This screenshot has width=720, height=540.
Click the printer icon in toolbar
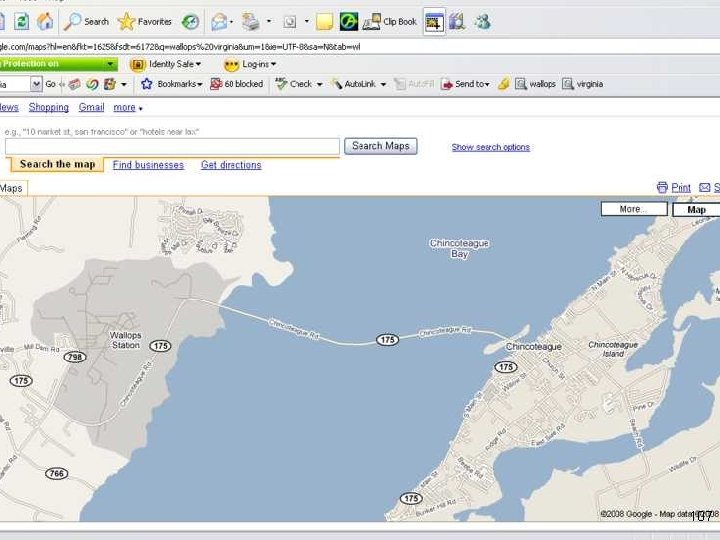[250, 21]
